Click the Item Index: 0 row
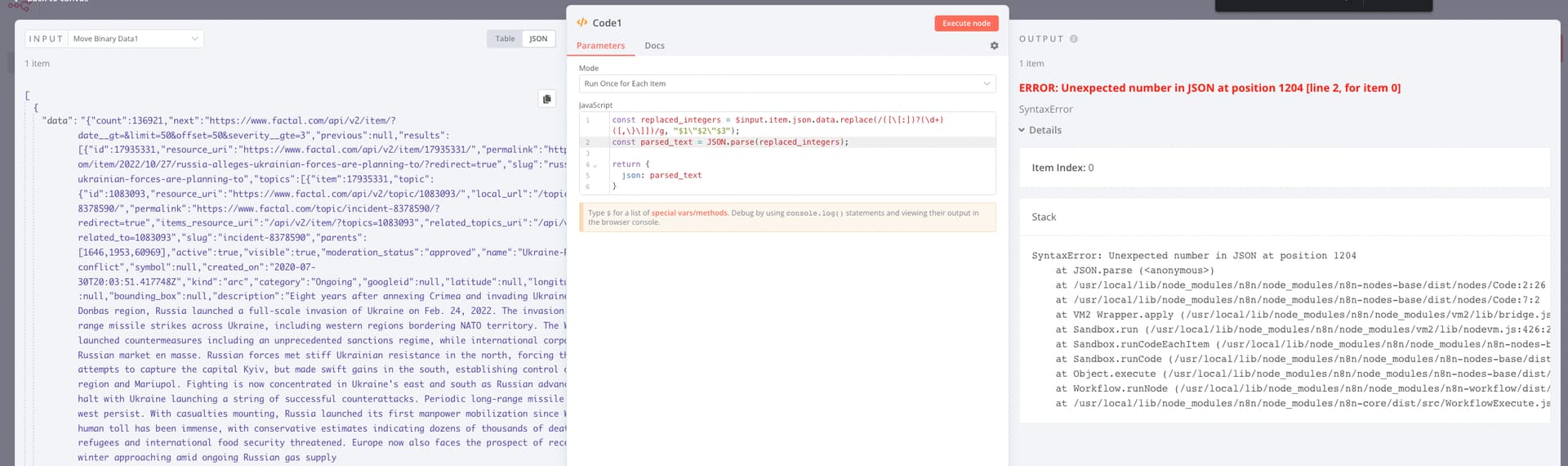The width and height of the screenshot is (1568, 466). click(x=1285, y=168)
